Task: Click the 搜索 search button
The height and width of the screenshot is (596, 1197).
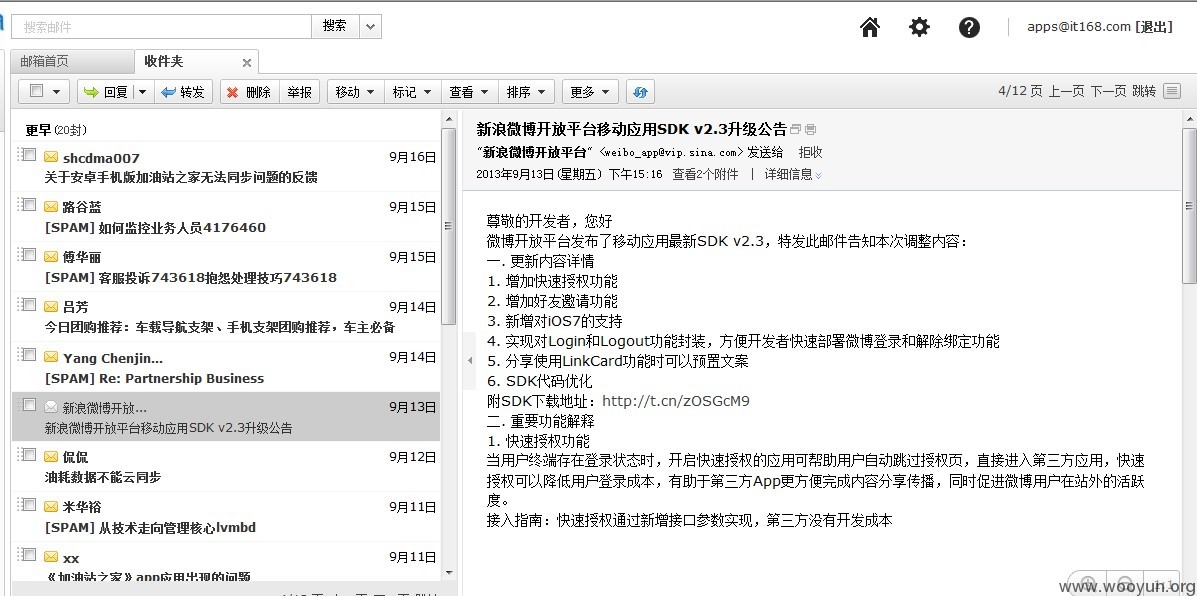Action: 334,26
